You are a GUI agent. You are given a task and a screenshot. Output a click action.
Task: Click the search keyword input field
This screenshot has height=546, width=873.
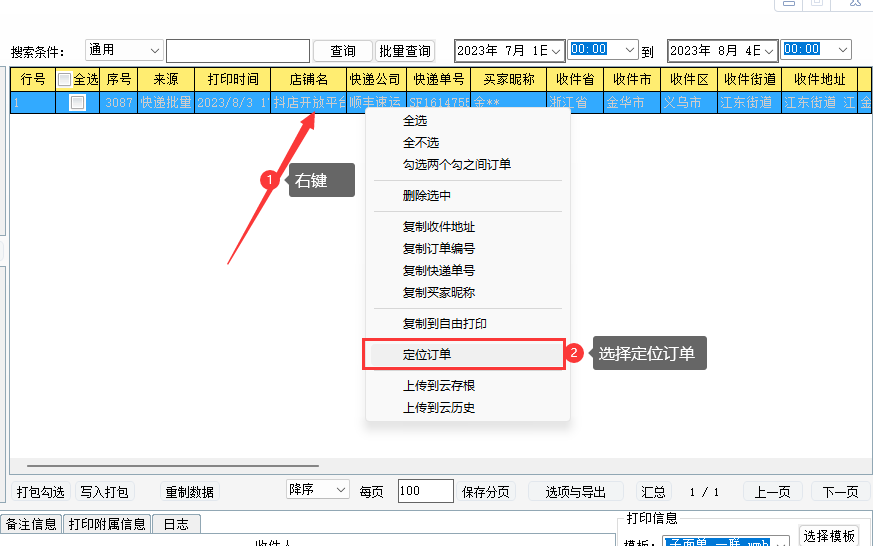238,51
